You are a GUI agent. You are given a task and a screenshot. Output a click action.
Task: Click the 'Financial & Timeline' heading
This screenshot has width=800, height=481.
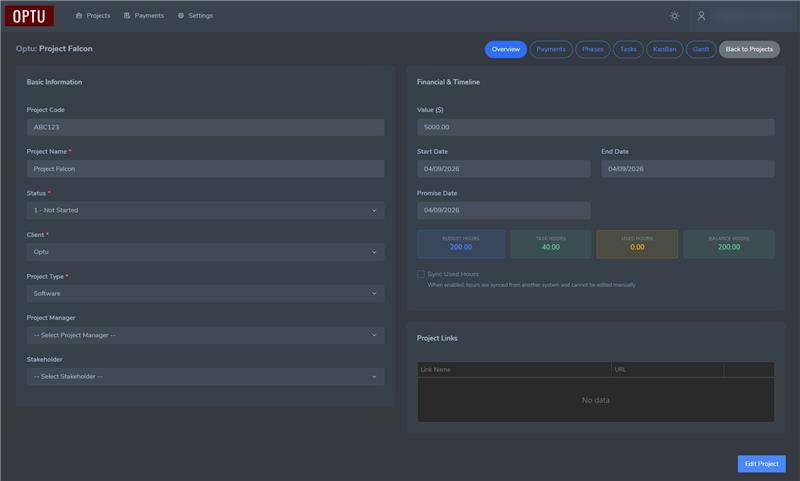(x=448, y=82)
